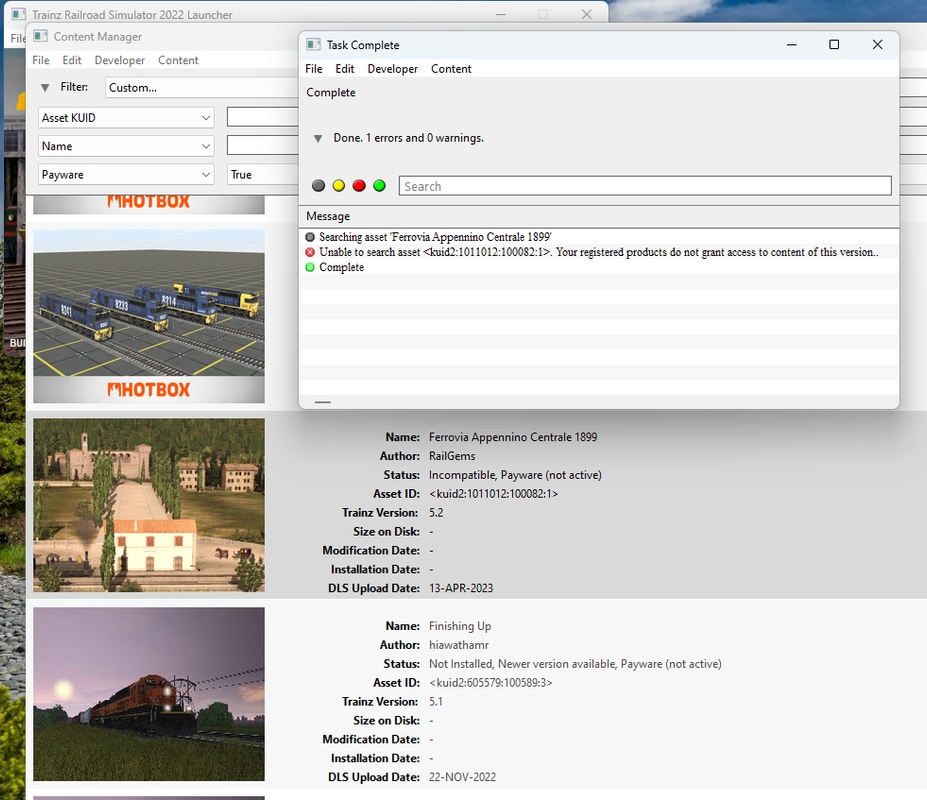The height and width of the screenshot is (800, 927).
Task: Click author name hiawathamr
Action: pos(459,645)
